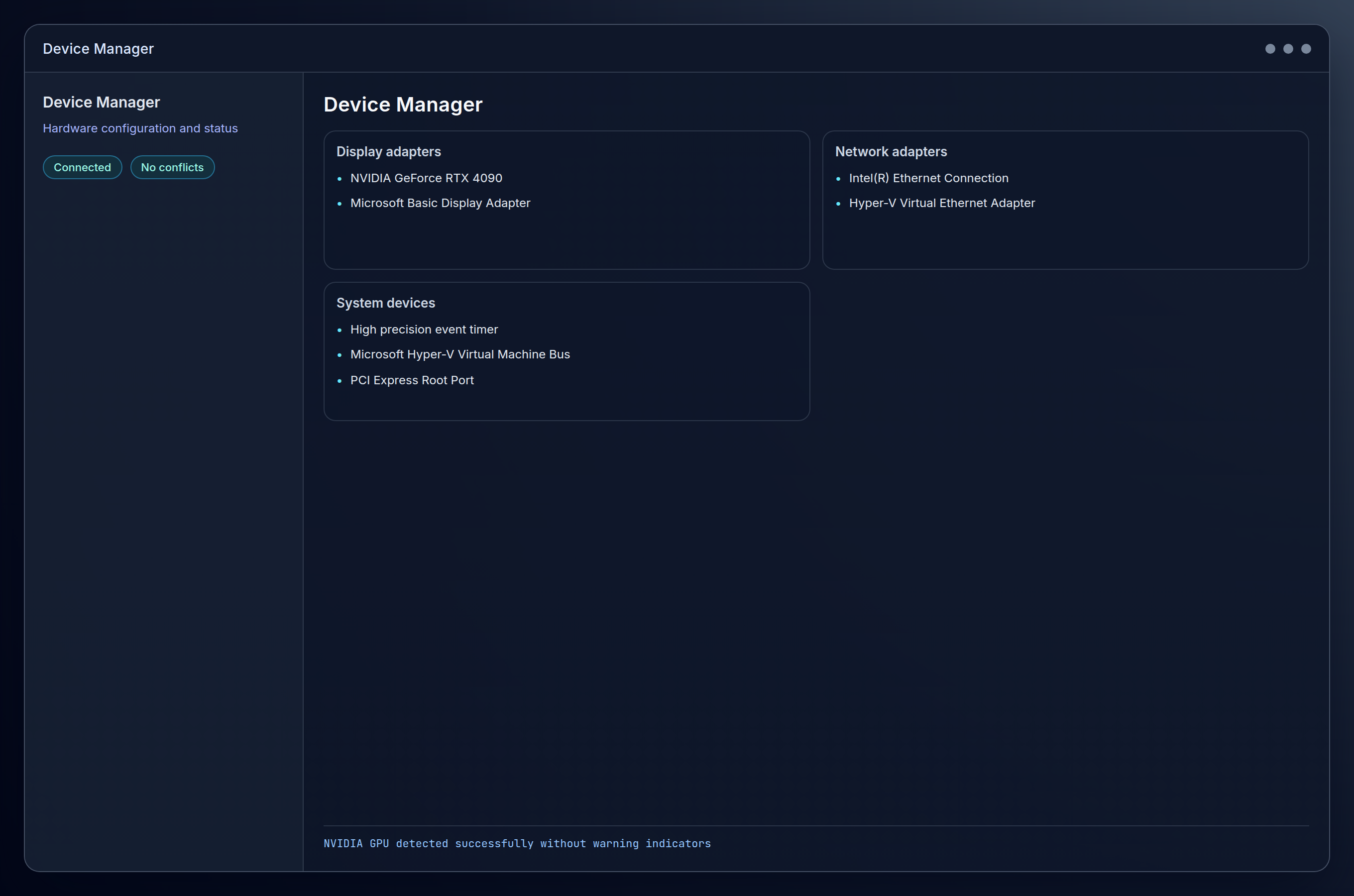Open the sidebar Device Manager heading
Screen dimensions: 1354x896
tap(101, 102)
